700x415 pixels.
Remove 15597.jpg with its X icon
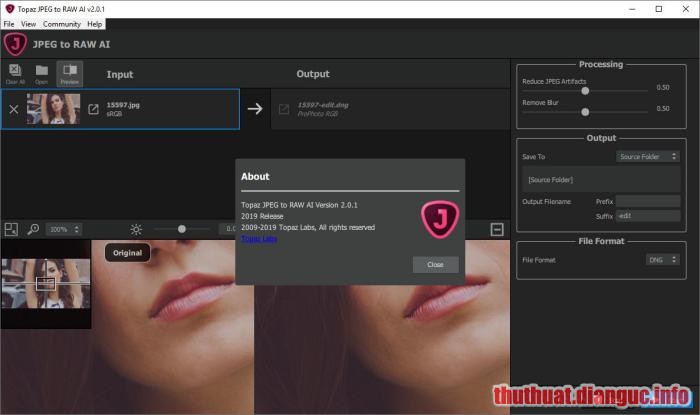coord(14,109)
